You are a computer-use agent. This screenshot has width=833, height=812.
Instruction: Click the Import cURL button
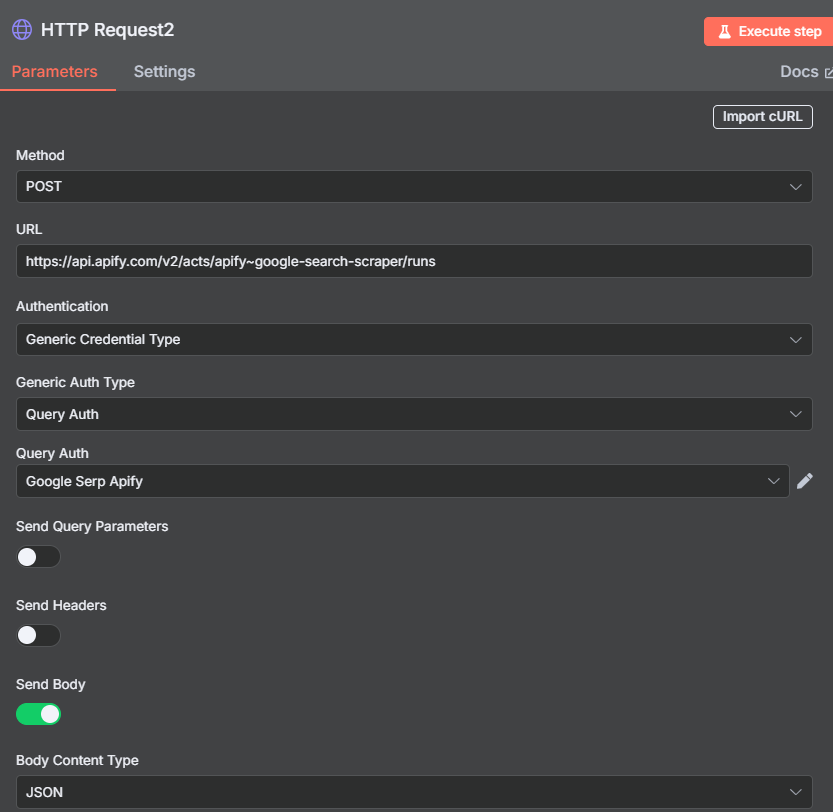pos(762,117)
